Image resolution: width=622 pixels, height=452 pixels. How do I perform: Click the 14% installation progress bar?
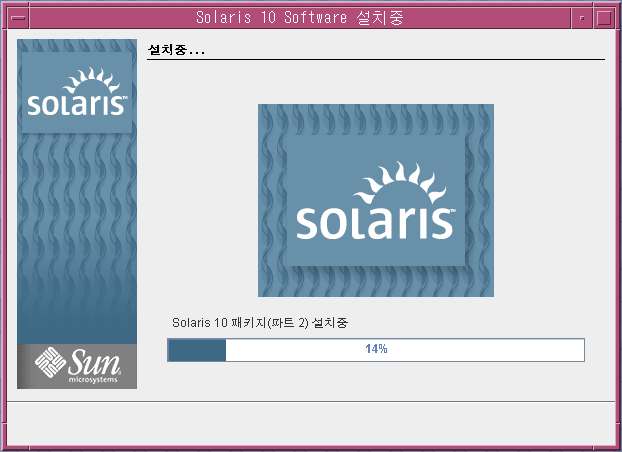click(x=376, y=350)
